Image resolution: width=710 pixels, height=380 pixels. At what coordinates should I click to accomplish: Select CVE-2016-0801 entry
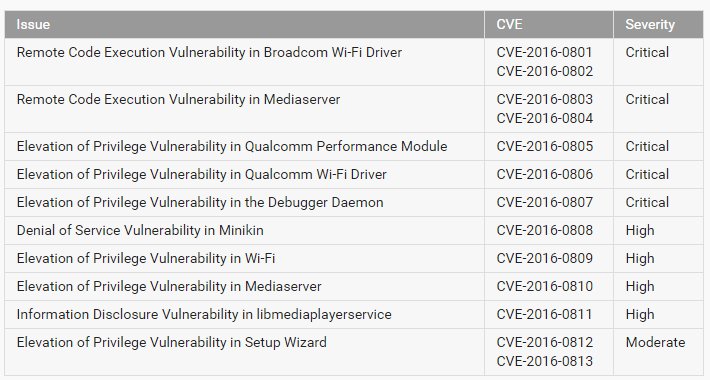544,53
